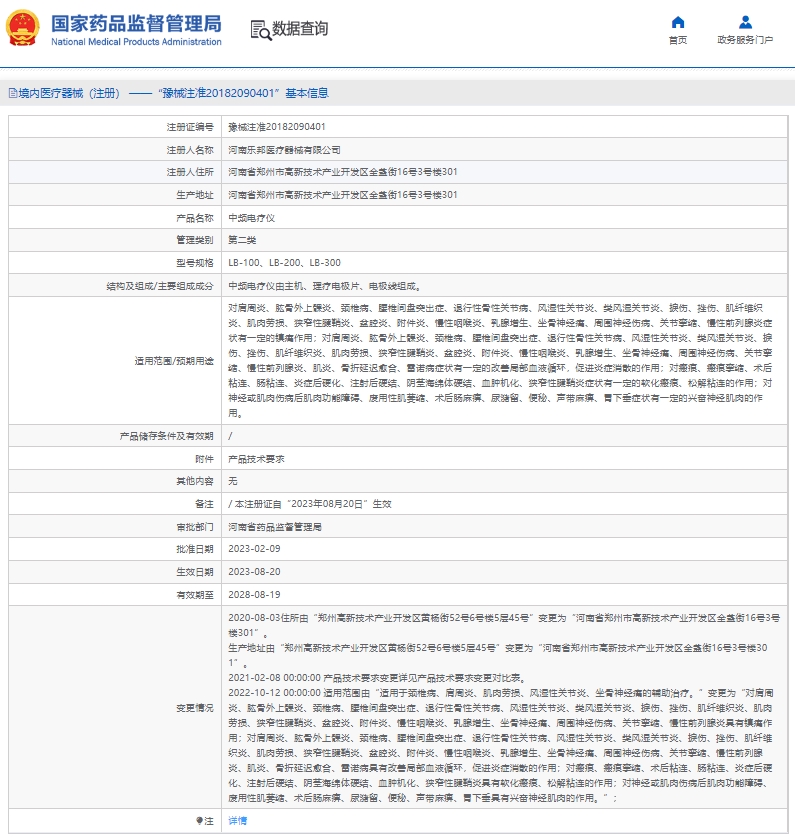Viewport: 795px width, 839px height.
Task: Click the 生产地址 address value
Action: 342,195
